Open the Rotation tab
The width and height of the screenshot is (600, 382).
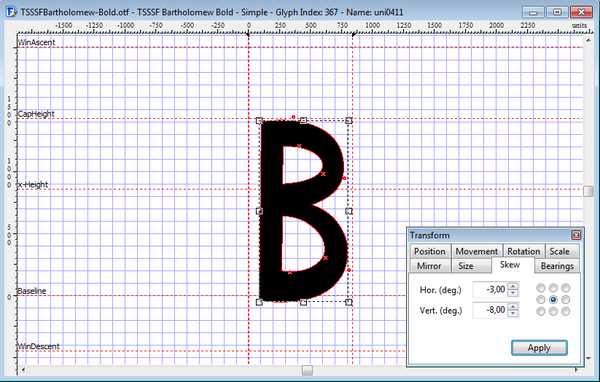[x=523, y=251]
